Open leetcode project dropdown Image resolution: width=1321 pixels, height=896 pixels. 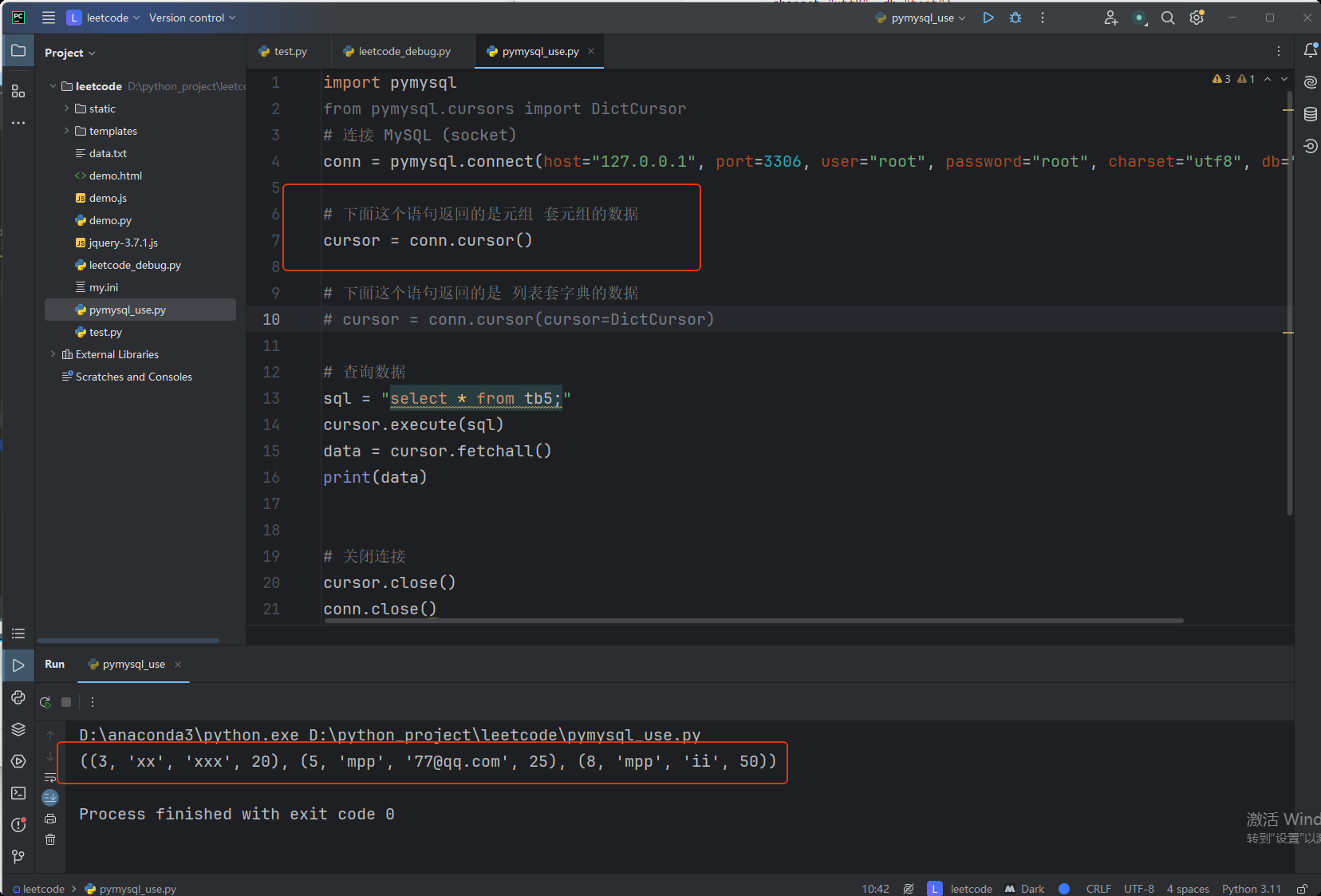point(104,18)
